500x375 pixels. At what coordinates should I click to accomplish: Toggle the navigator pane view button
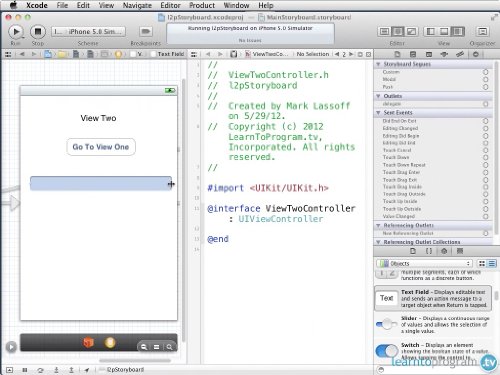click(x=430, y=32)
